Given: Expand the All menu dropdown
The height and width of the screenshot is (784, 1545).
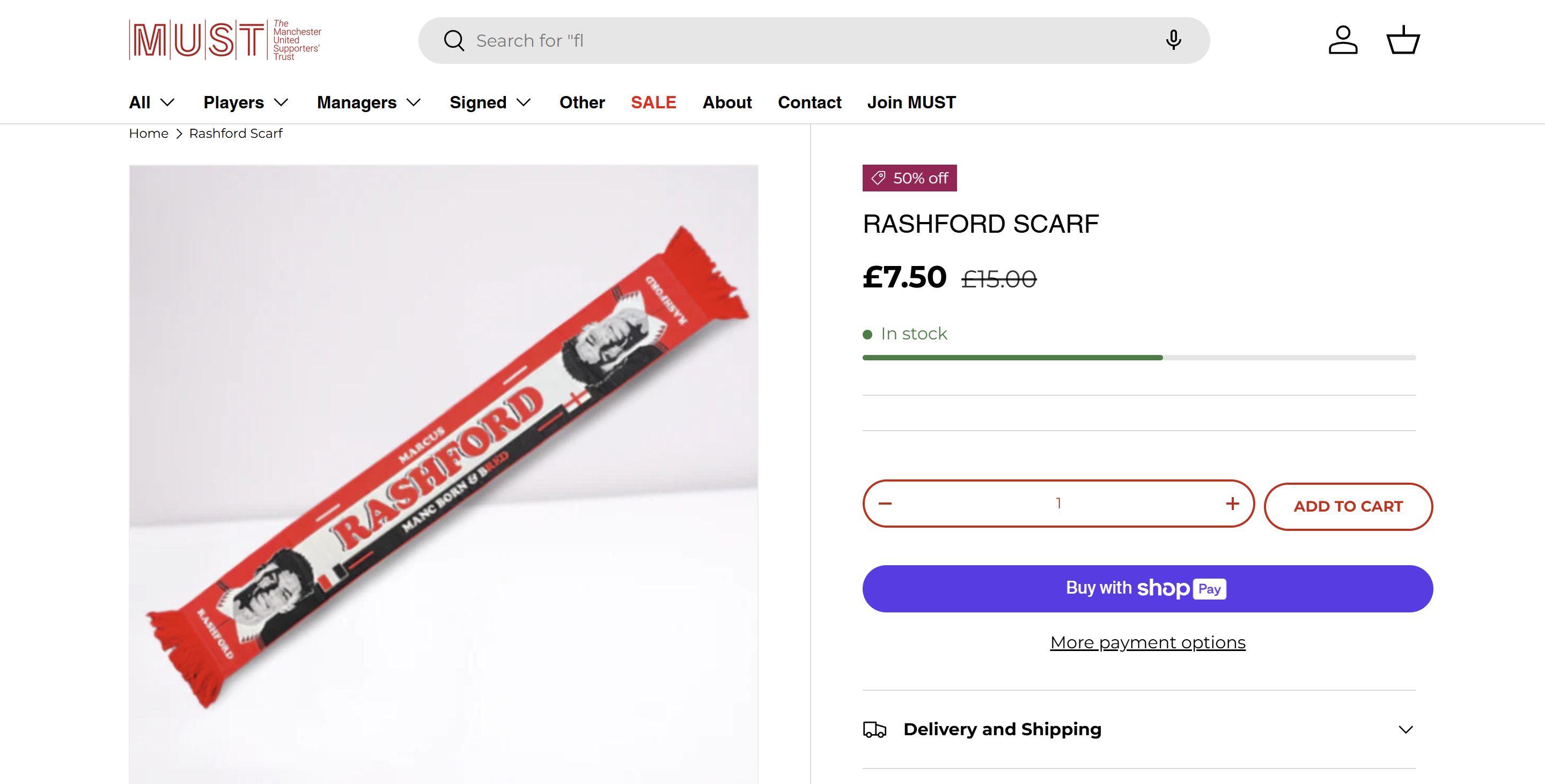Looking at the screenshot, I should pyautogui.click(x=152, y=102).
